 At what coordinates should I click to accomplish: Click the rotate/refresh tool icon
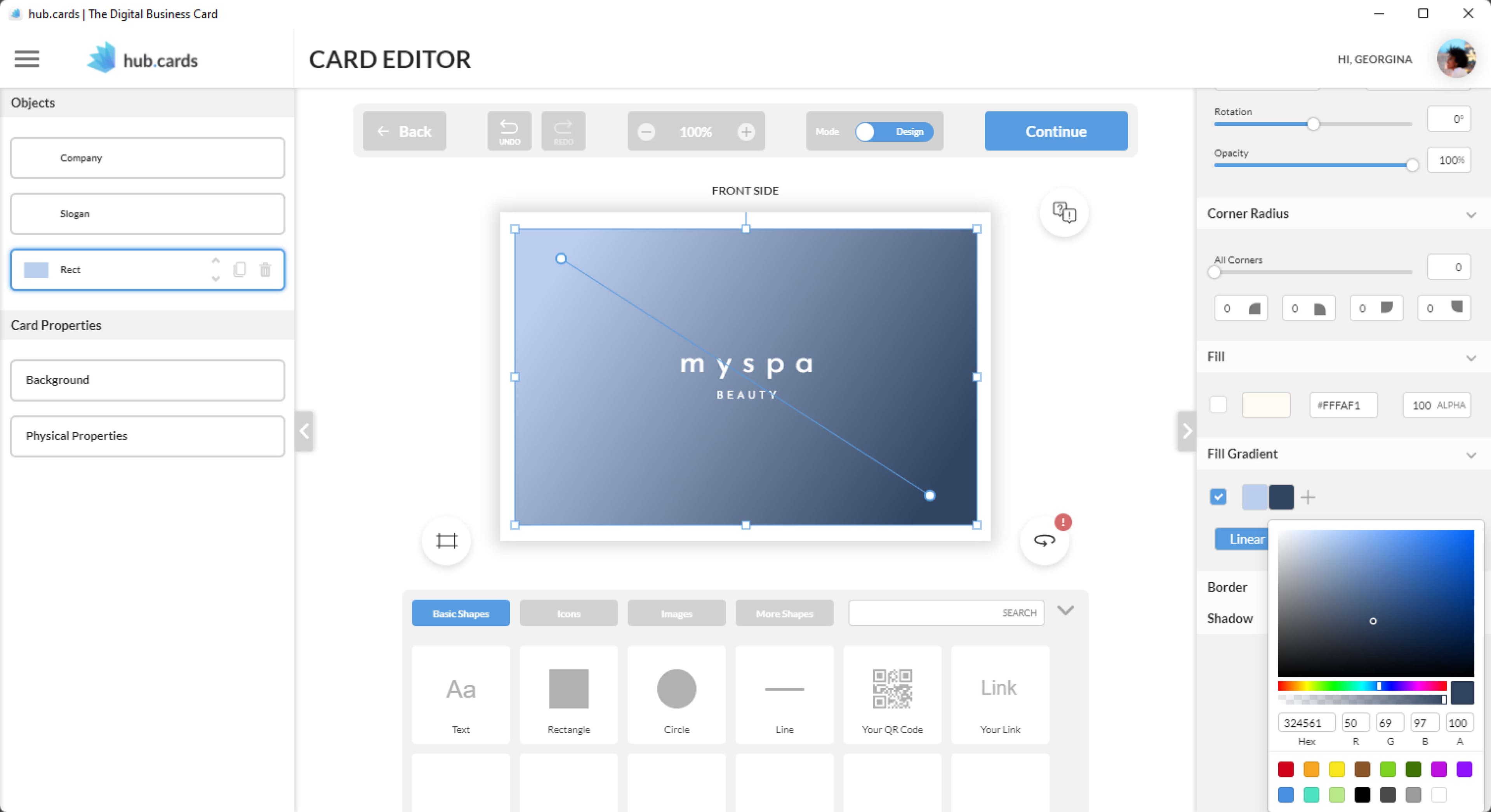[x=1044, y=541]
